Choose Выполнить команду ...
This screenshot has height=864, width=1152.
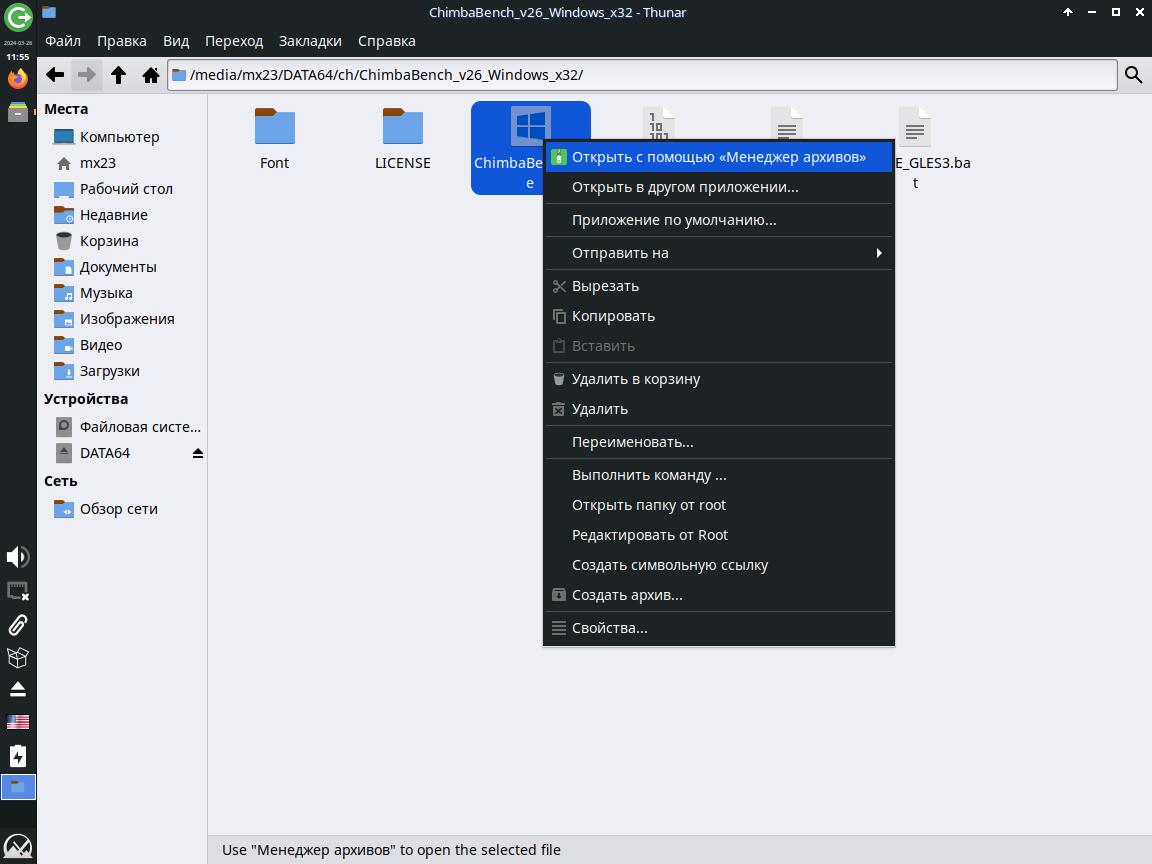719,475
